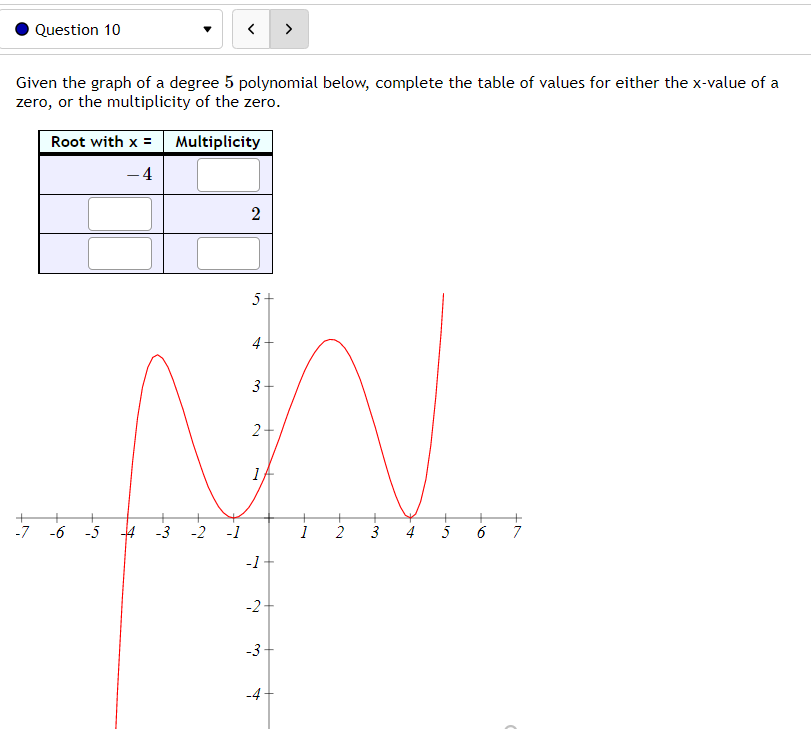Click the Multiplicity column header

[x=217, y=142]
